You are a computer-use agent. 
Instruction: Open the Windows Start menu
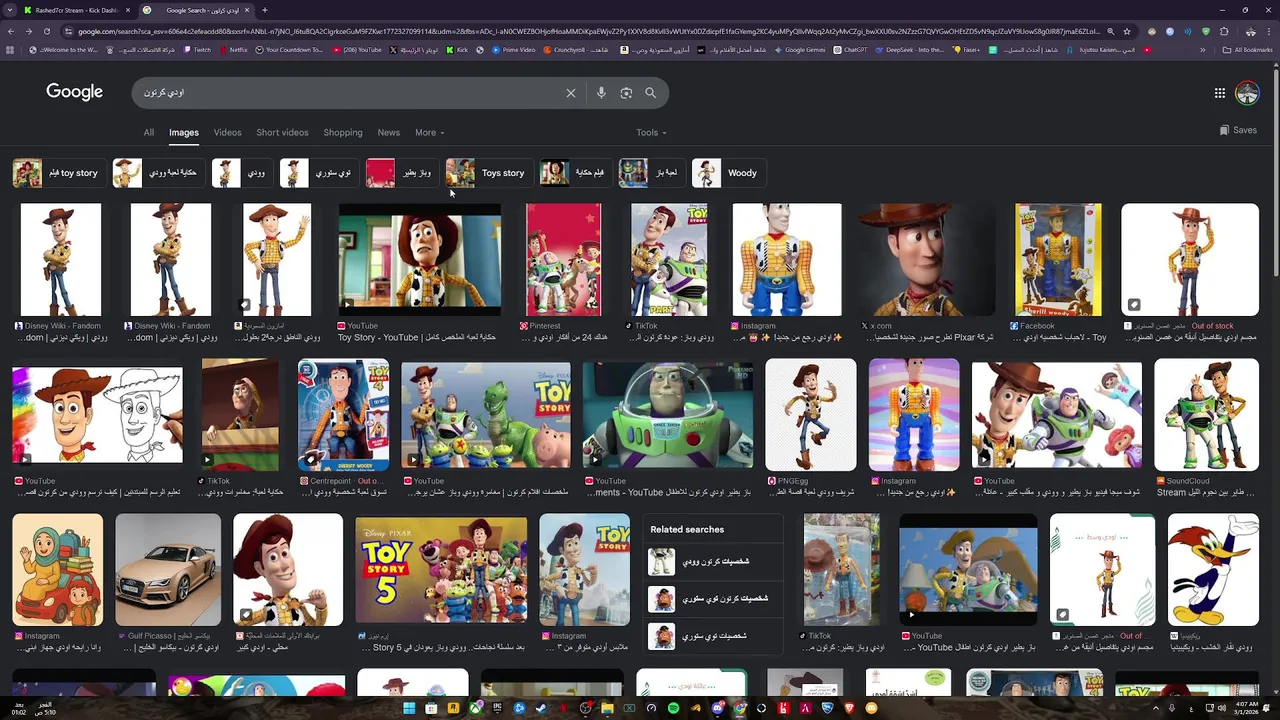pyautogui.click(x=409, y=708)
